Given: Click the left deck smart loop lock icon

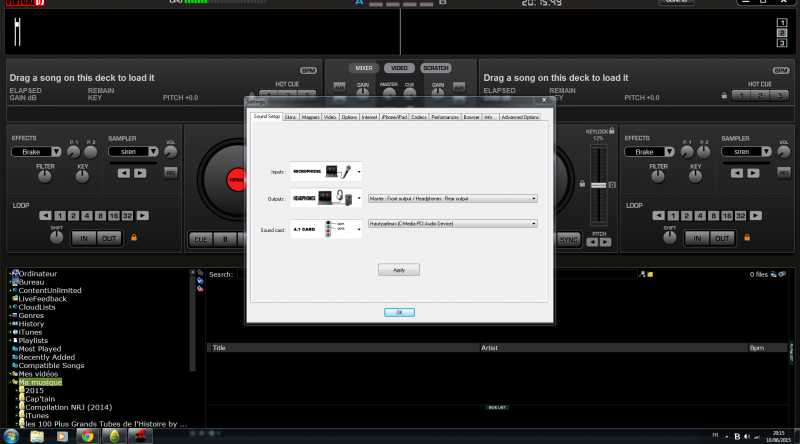Looking at the screenshot, I should tap(134, 237).
